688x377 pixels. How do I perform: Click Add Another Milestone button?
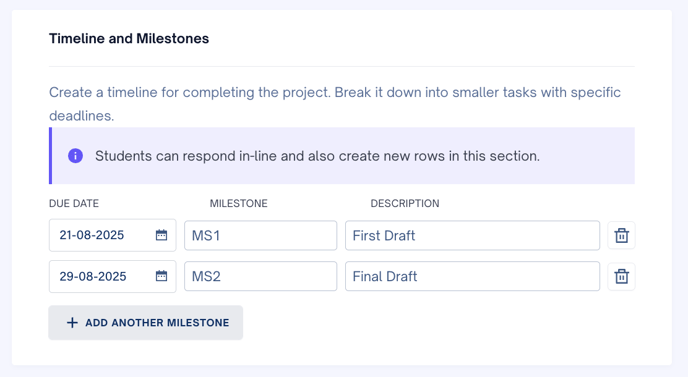click(x=146, y=323)
